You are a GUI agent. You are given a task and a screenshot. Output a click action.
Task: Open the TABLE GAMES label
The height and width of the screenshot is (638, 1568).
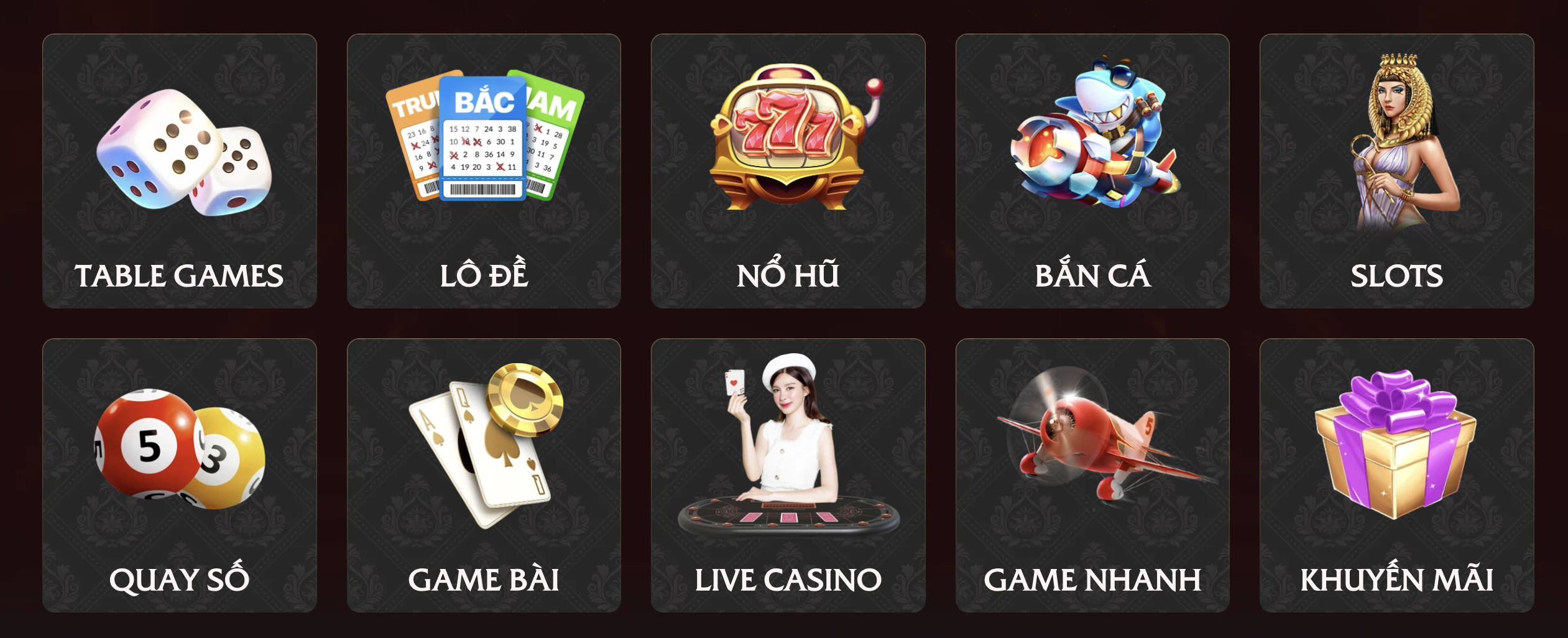pos(179,276)
